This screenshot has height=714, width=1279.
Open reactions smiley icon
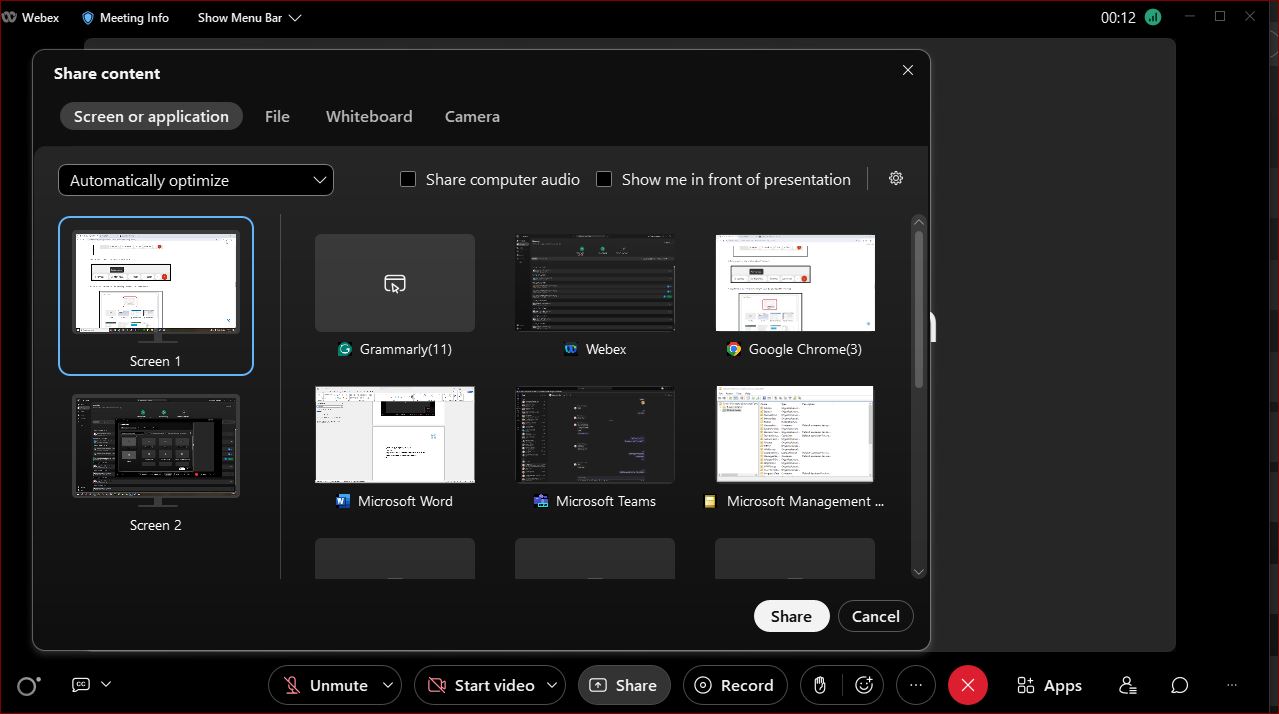[865, 685]
